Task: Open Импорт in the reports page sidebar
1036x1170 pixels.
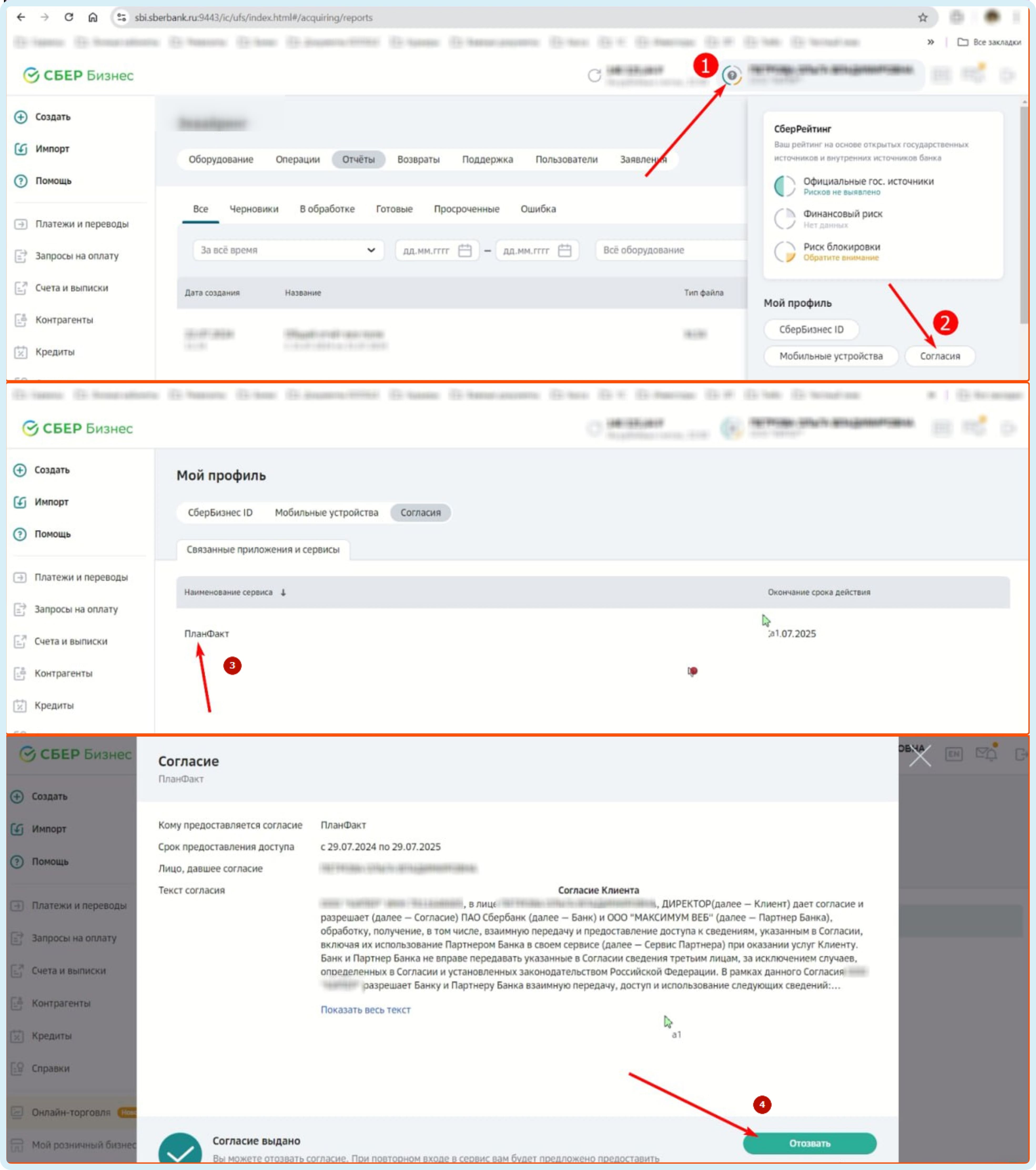Action: (x=42, y=149)
